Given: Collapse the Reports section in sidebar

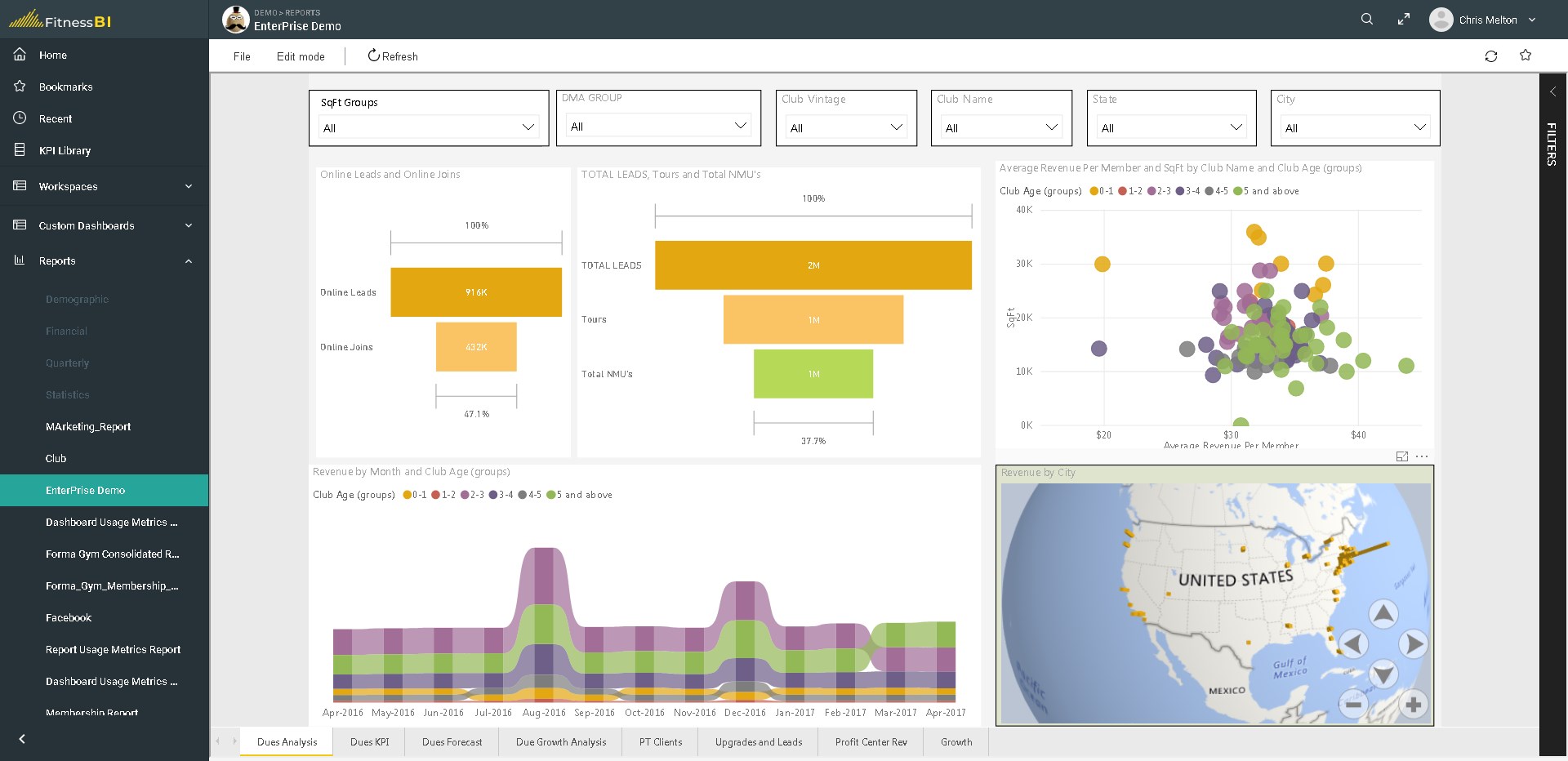Looking at the screenshot, I should pyautogui.click(x=189, y=261).
